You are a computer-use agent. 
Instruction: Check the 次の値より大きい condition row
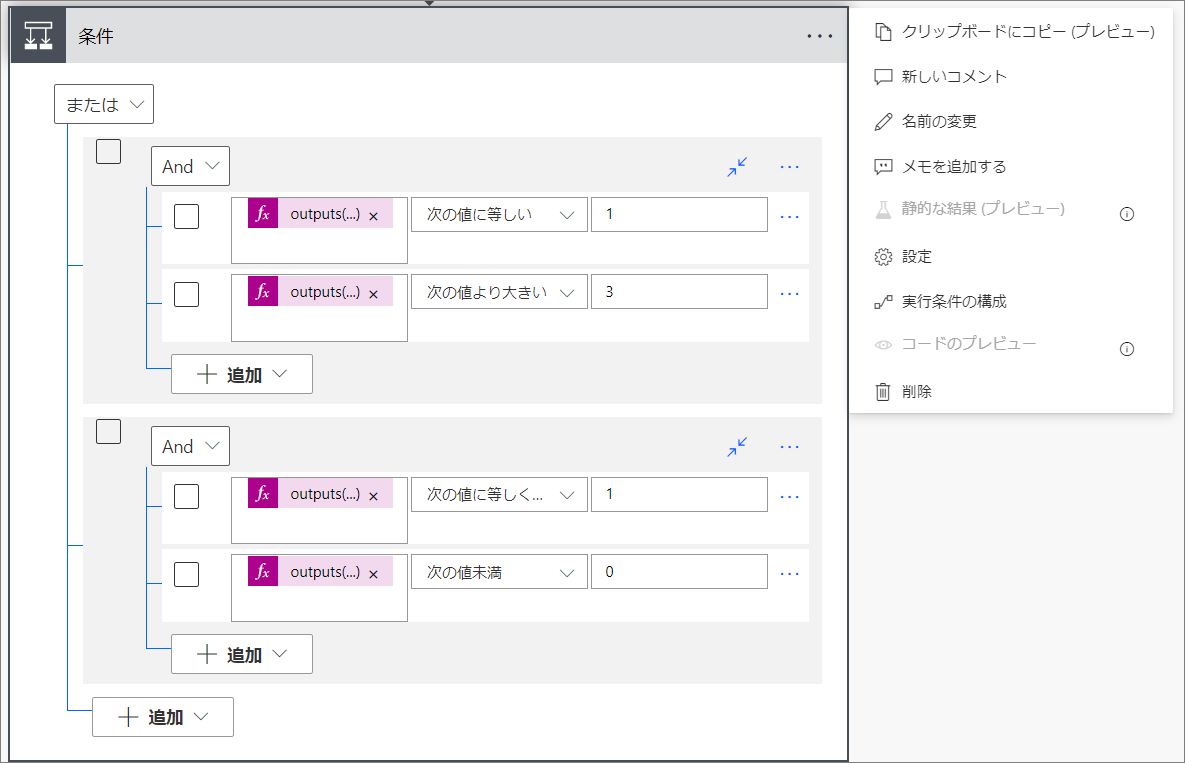coord(187,294)
